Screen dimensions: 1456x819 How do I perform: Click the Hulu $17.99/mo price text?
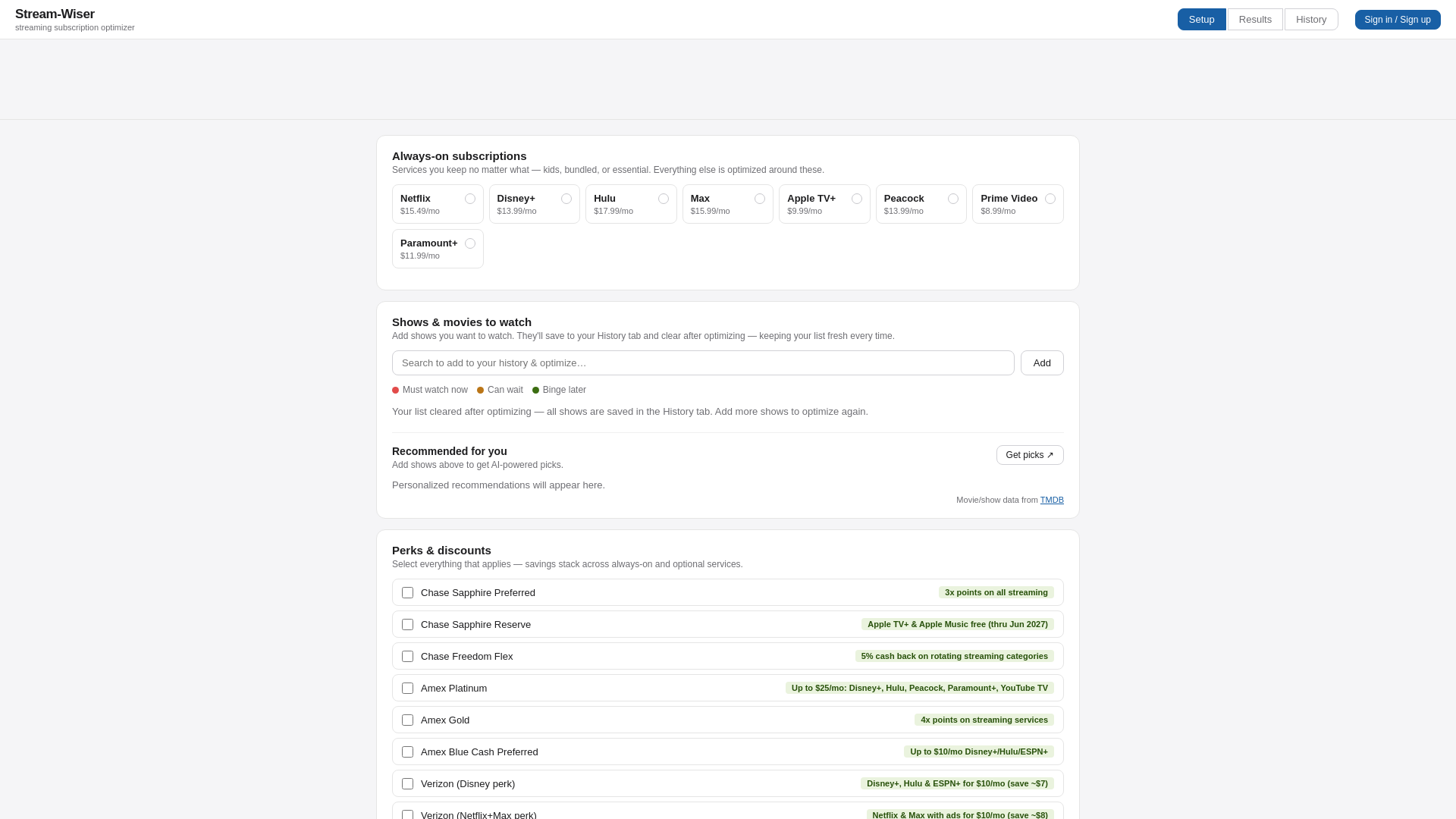[x=613, y=212]
